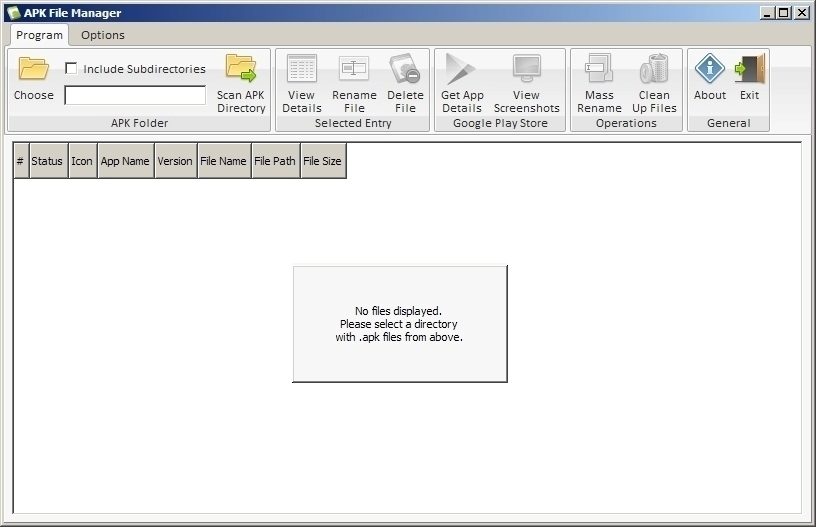
Task: Click the Rename File icon
Action: point(354,68)
